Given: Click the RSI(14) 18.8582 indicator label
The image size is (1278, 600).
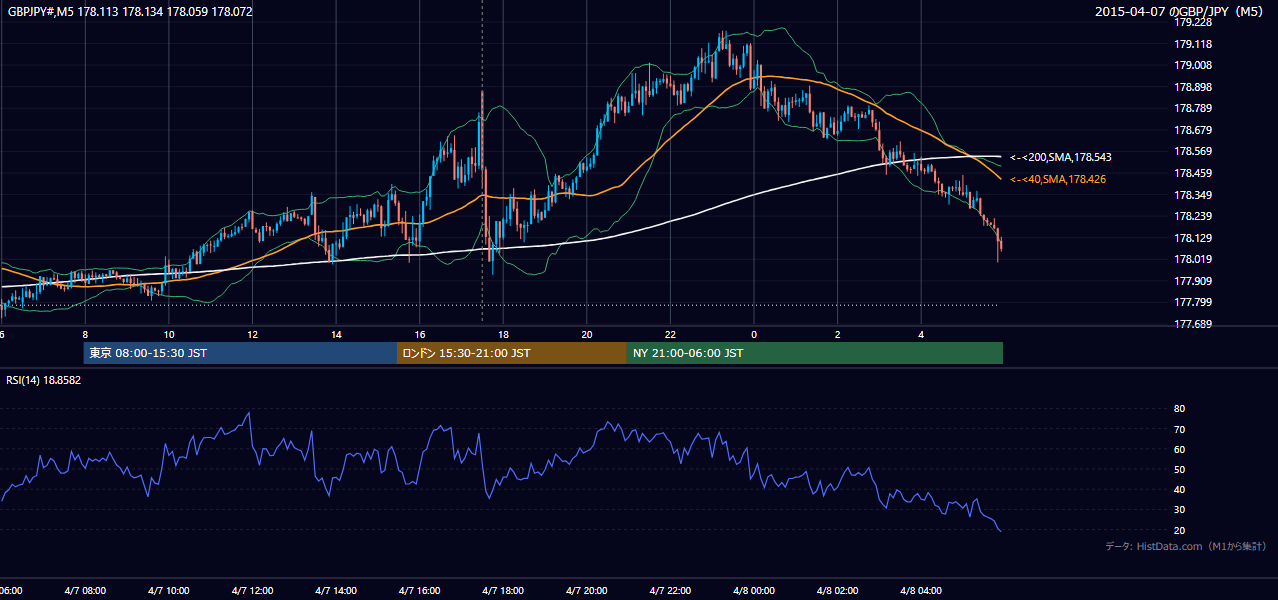Looking at the screenshot, I should [44, 380].
